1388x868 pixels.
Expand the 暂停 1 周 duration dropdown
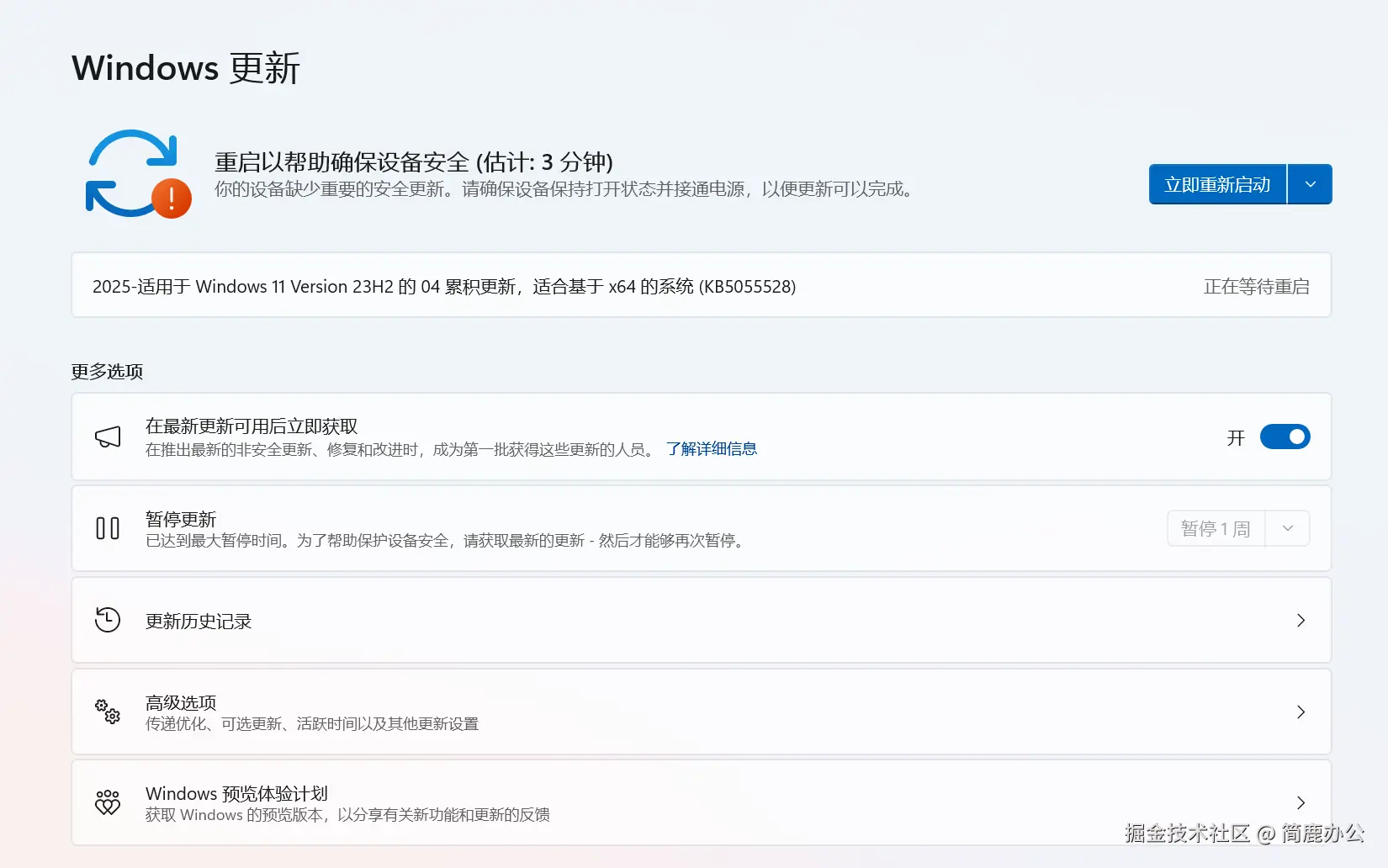pyautogui.click(x=1287, y=528)
